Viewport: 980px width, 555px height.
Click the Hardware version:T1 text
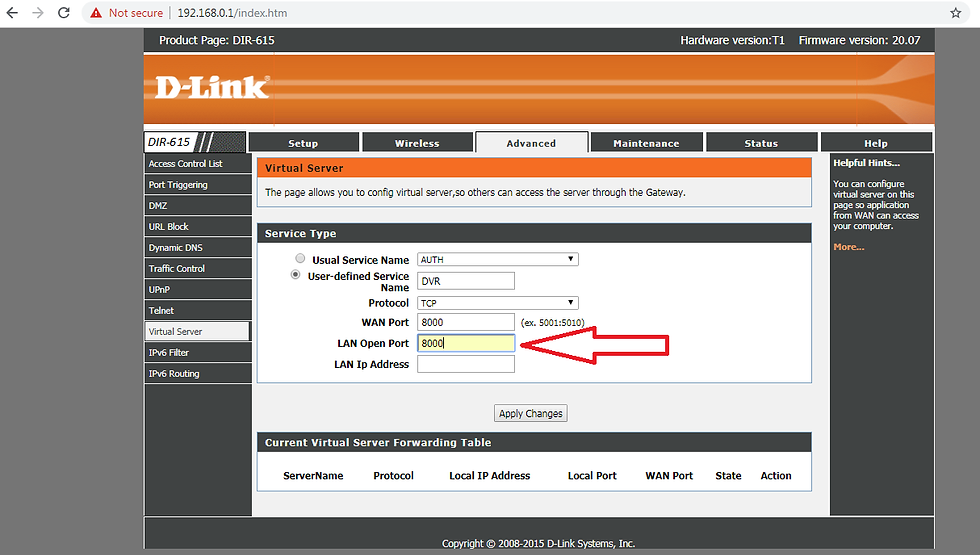[x=732, y=40]
